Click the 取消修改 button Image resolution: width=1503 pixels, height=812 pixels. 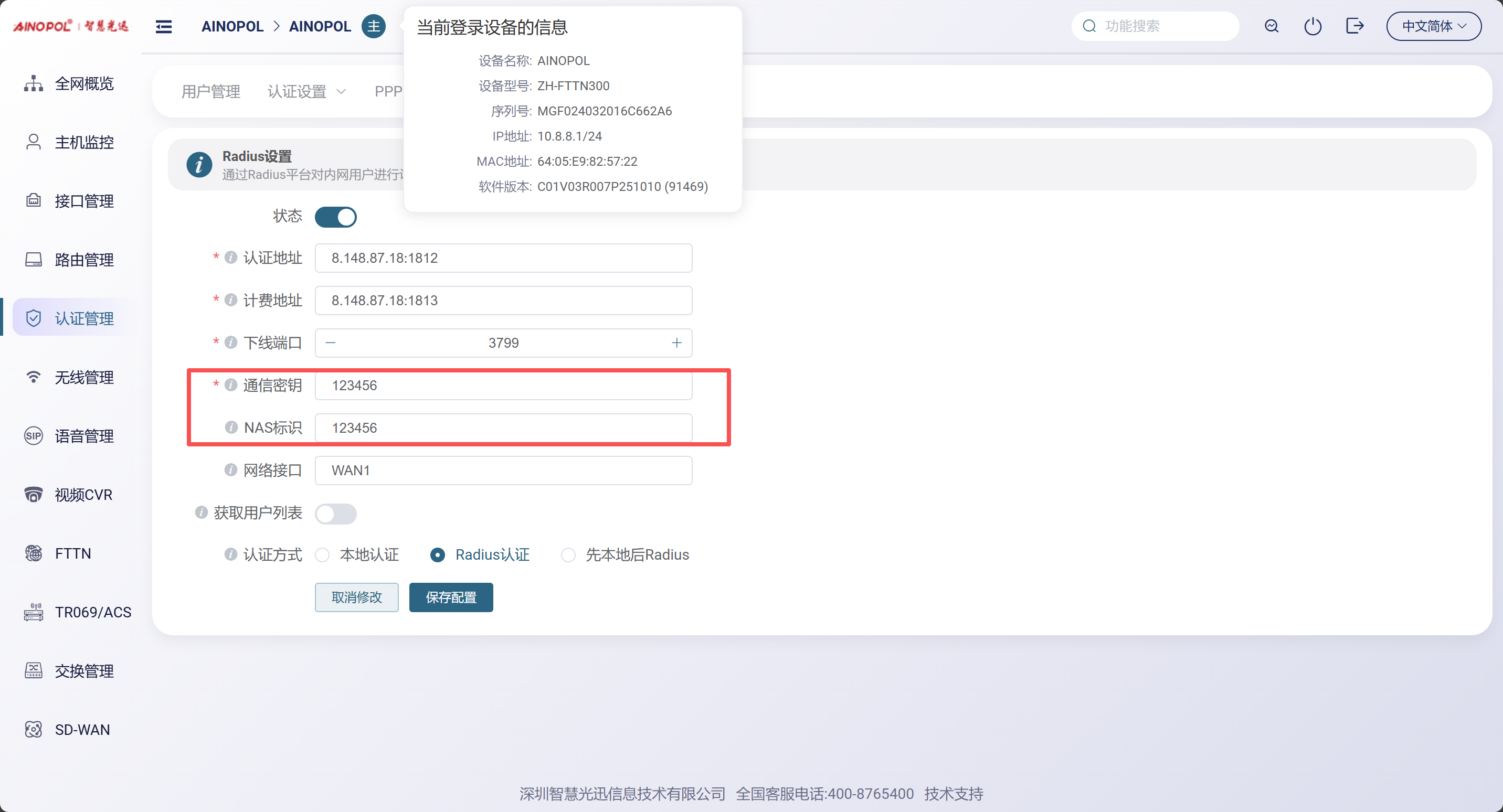coord(356,597)
